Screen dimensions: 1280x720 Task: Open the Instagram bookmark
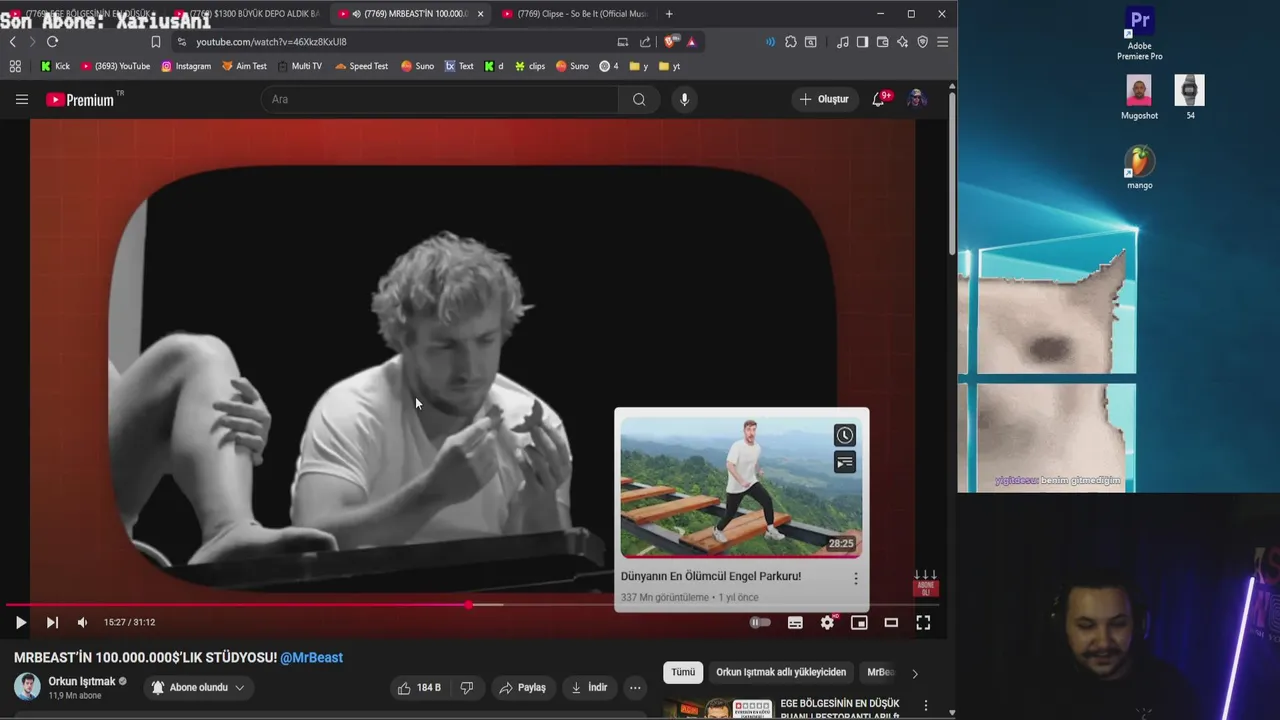pos(186,66)
